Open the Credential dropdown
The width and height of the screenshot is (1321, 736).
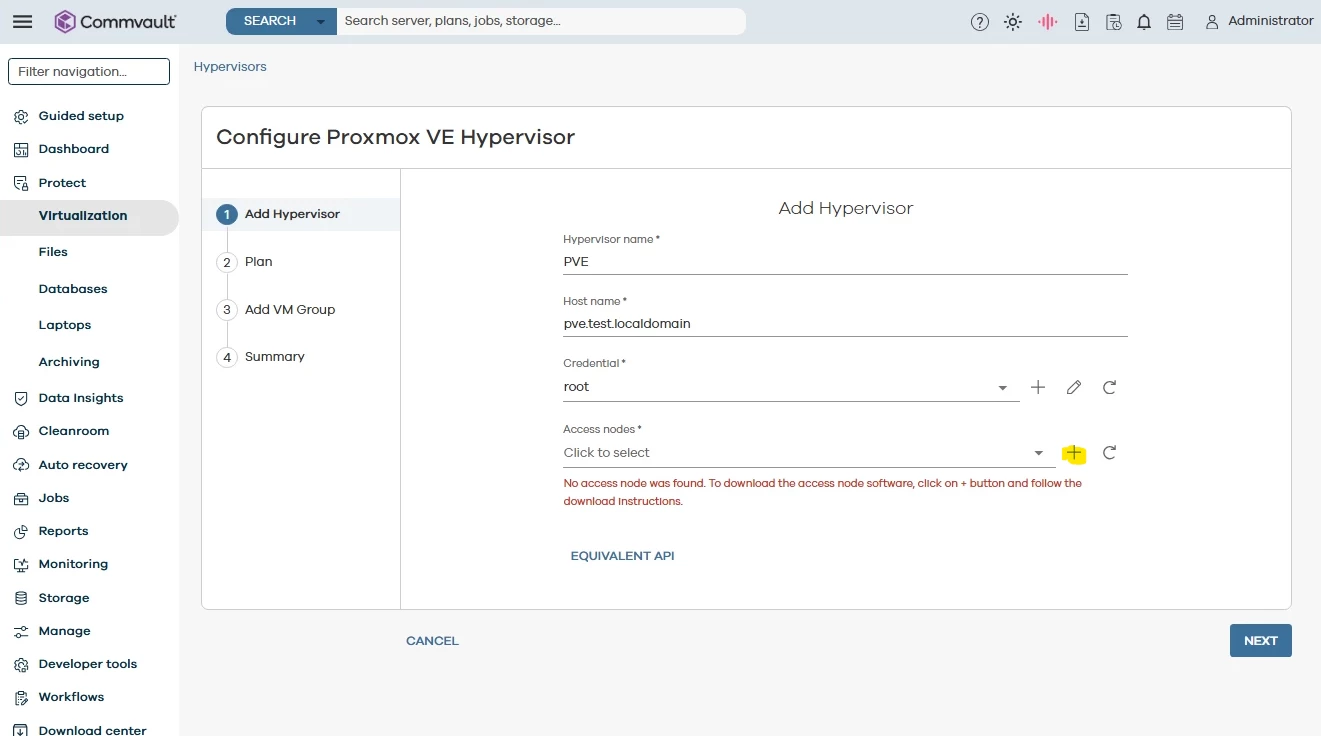point(1002,388)
